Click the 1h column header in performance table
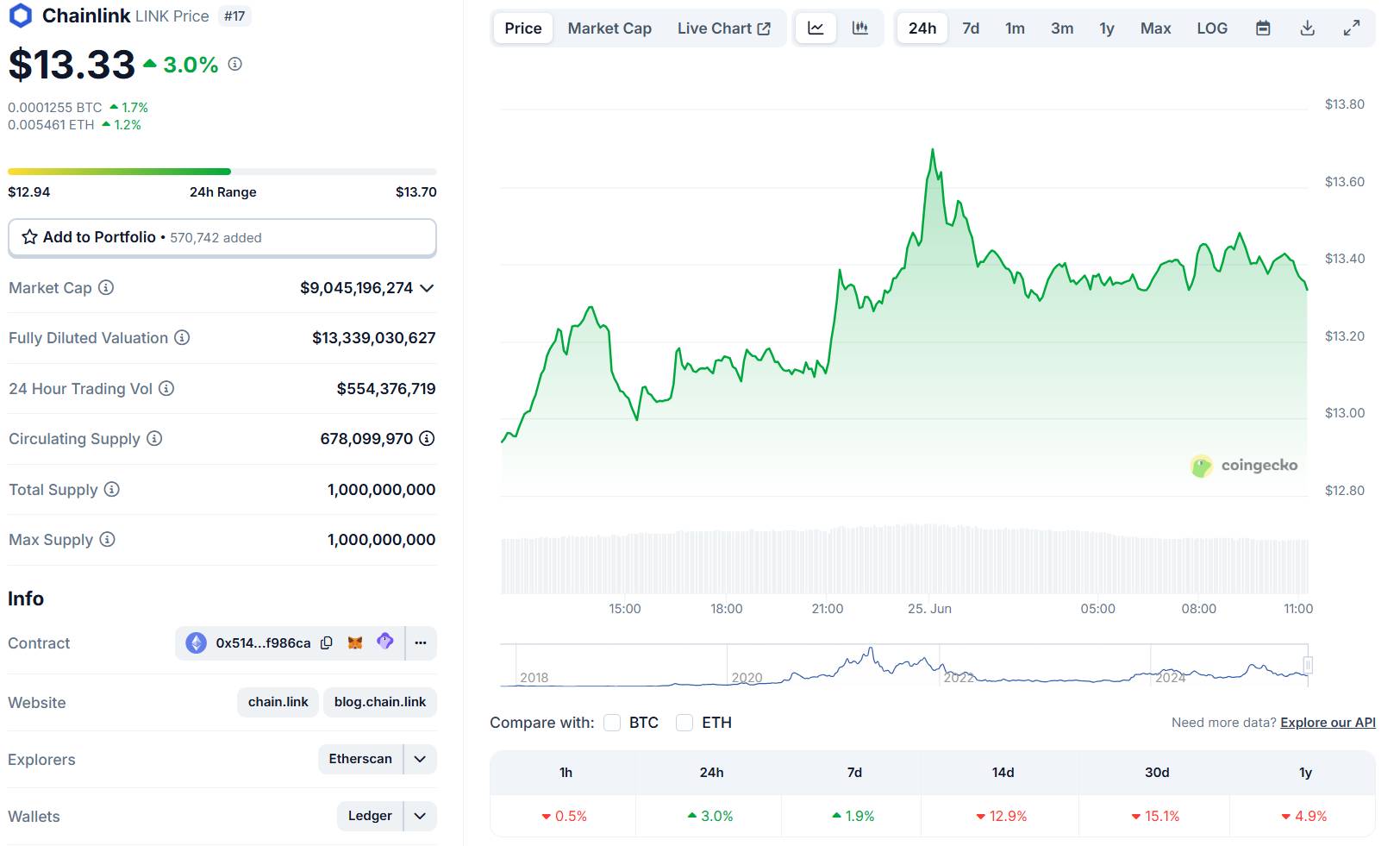The width and height of the screenshot is (1400, 846). [x=566, y=773]
